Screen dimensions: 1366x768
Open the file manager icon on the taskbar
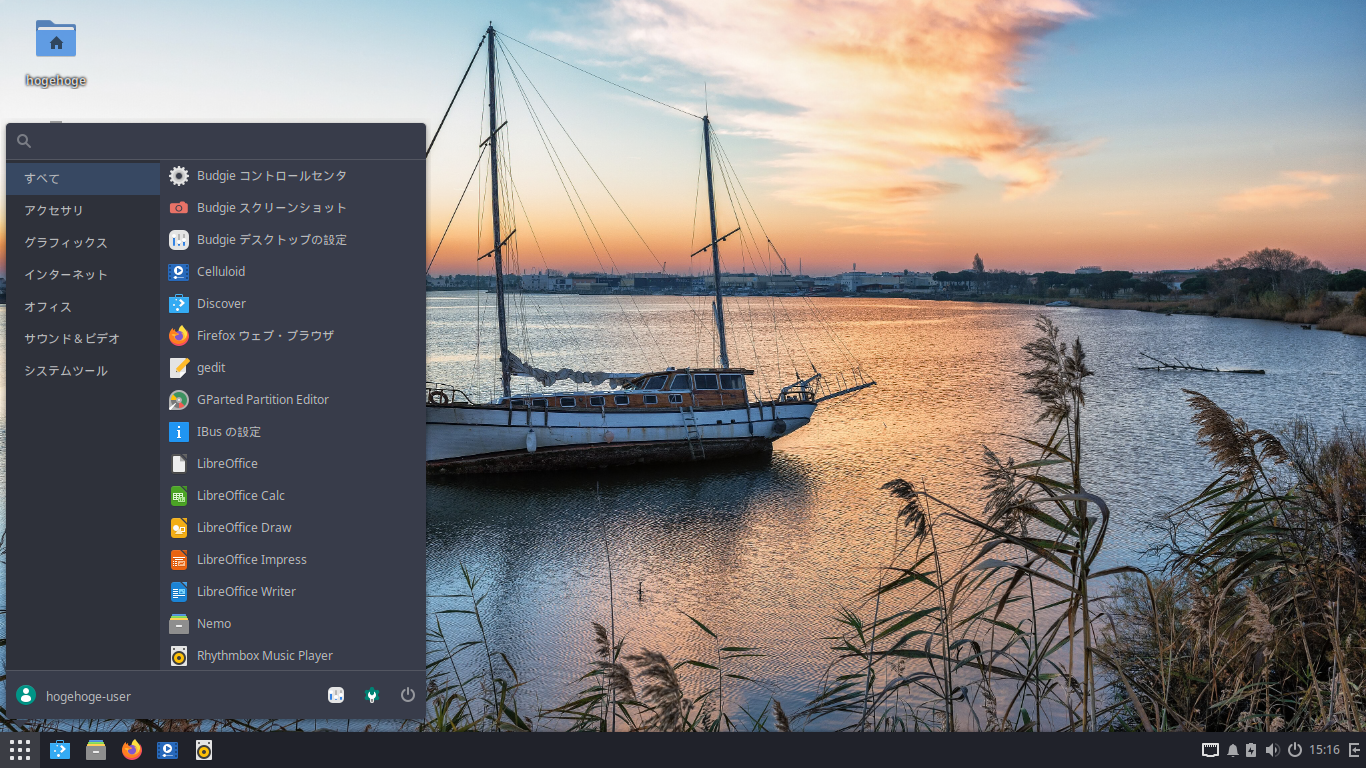(x=95, y=749)
